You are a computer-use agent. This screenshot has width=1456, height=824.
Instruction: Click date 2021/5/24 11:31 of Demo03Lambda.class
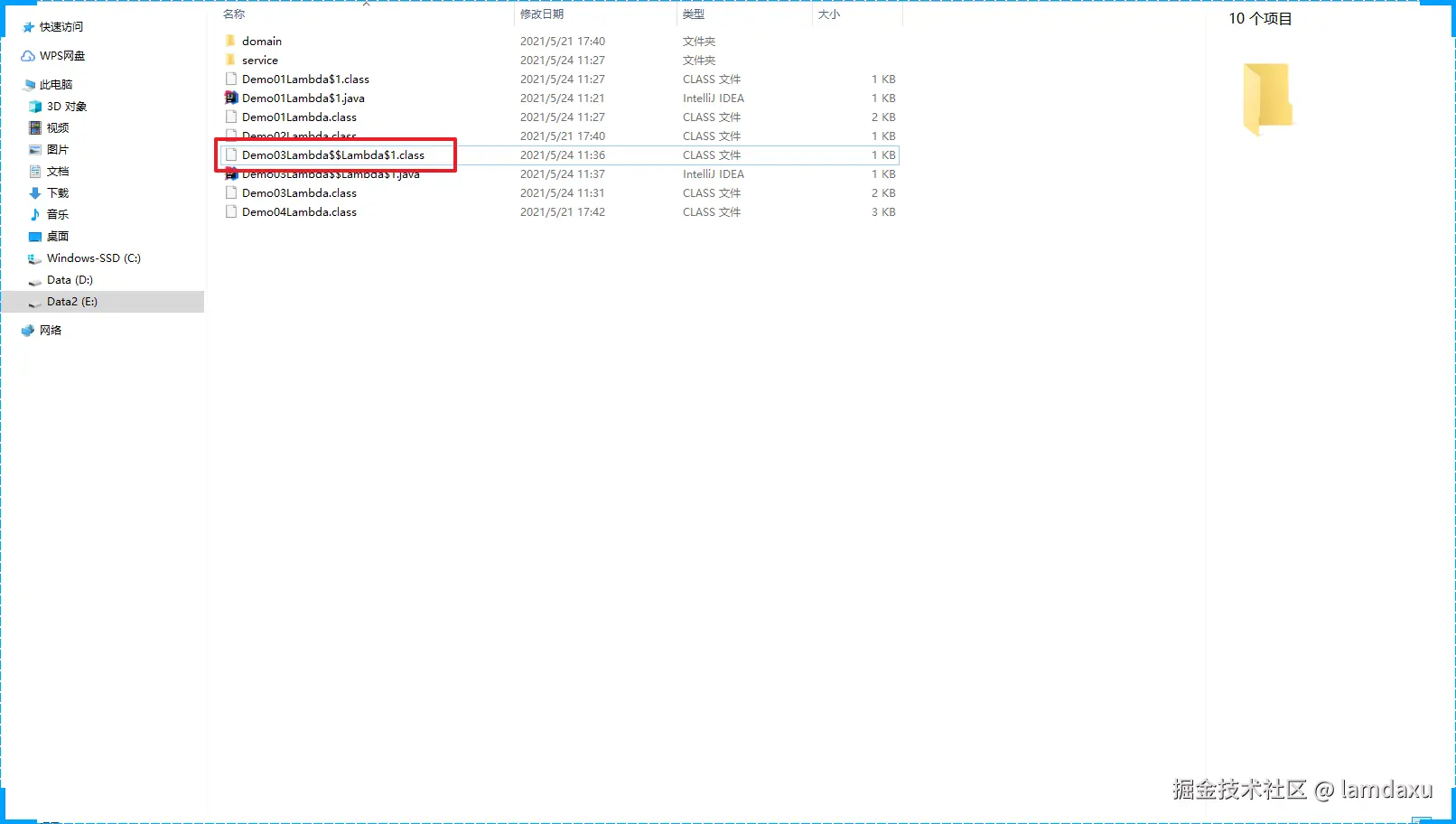tap(563, 193)
